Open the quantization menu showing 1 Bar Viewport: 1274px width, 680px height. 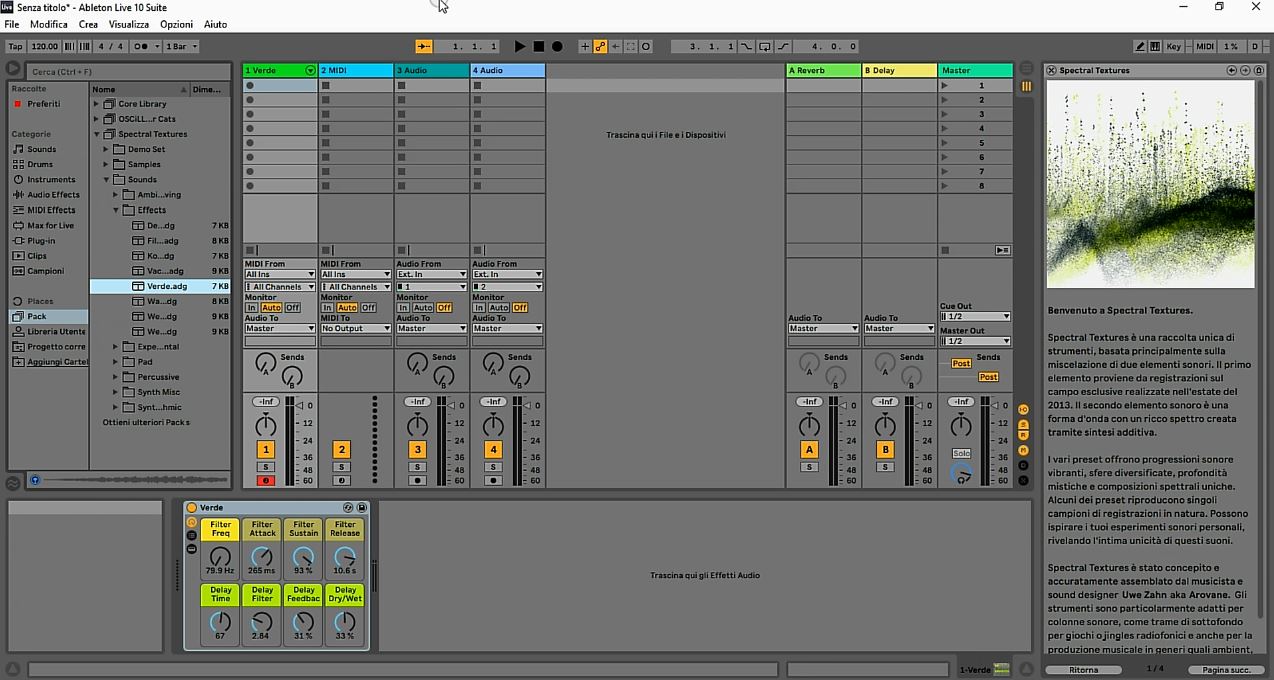(181, 46)
